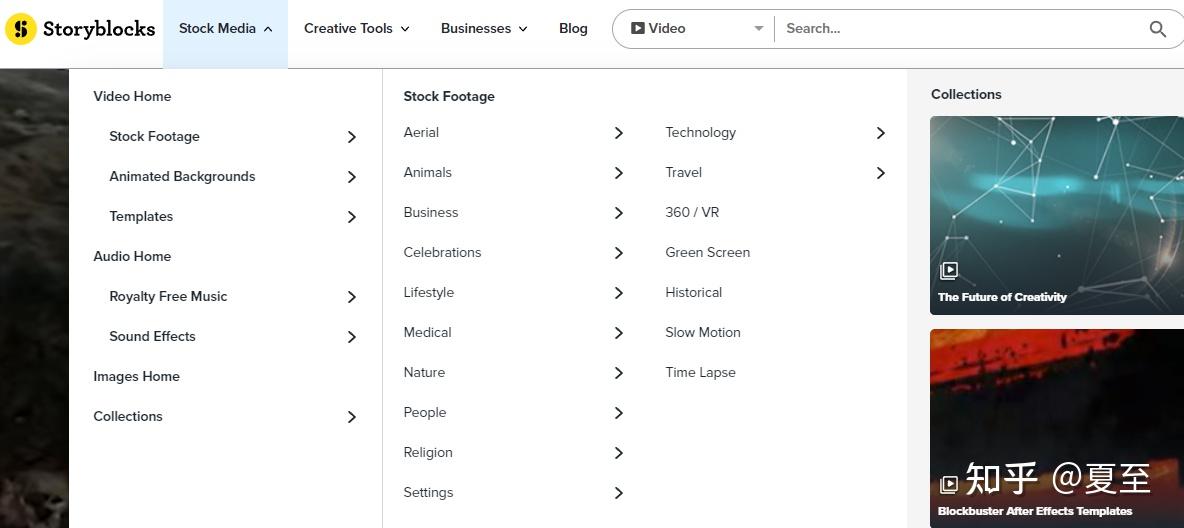Select the Time Lapse category
Screen dimensions: 1184x528
click(700, 372)
